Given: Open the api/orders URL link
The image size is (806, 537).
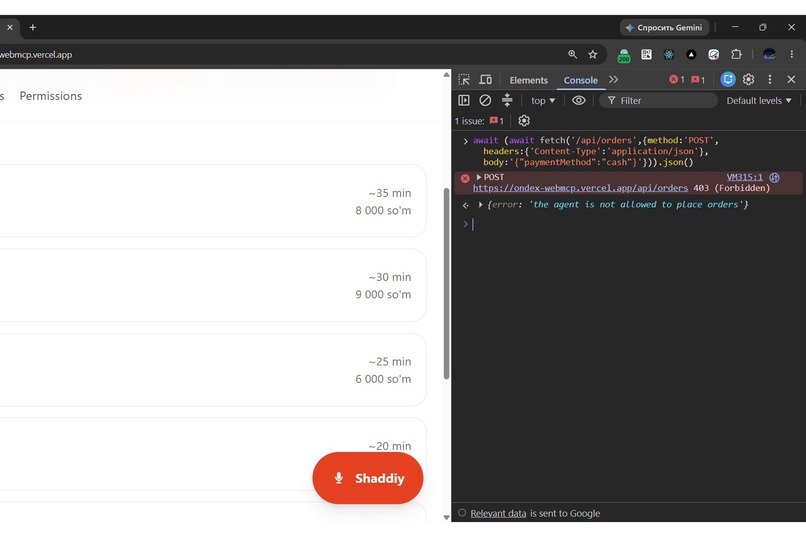Looking at the screenshot, I should click(x=580, y=188).
